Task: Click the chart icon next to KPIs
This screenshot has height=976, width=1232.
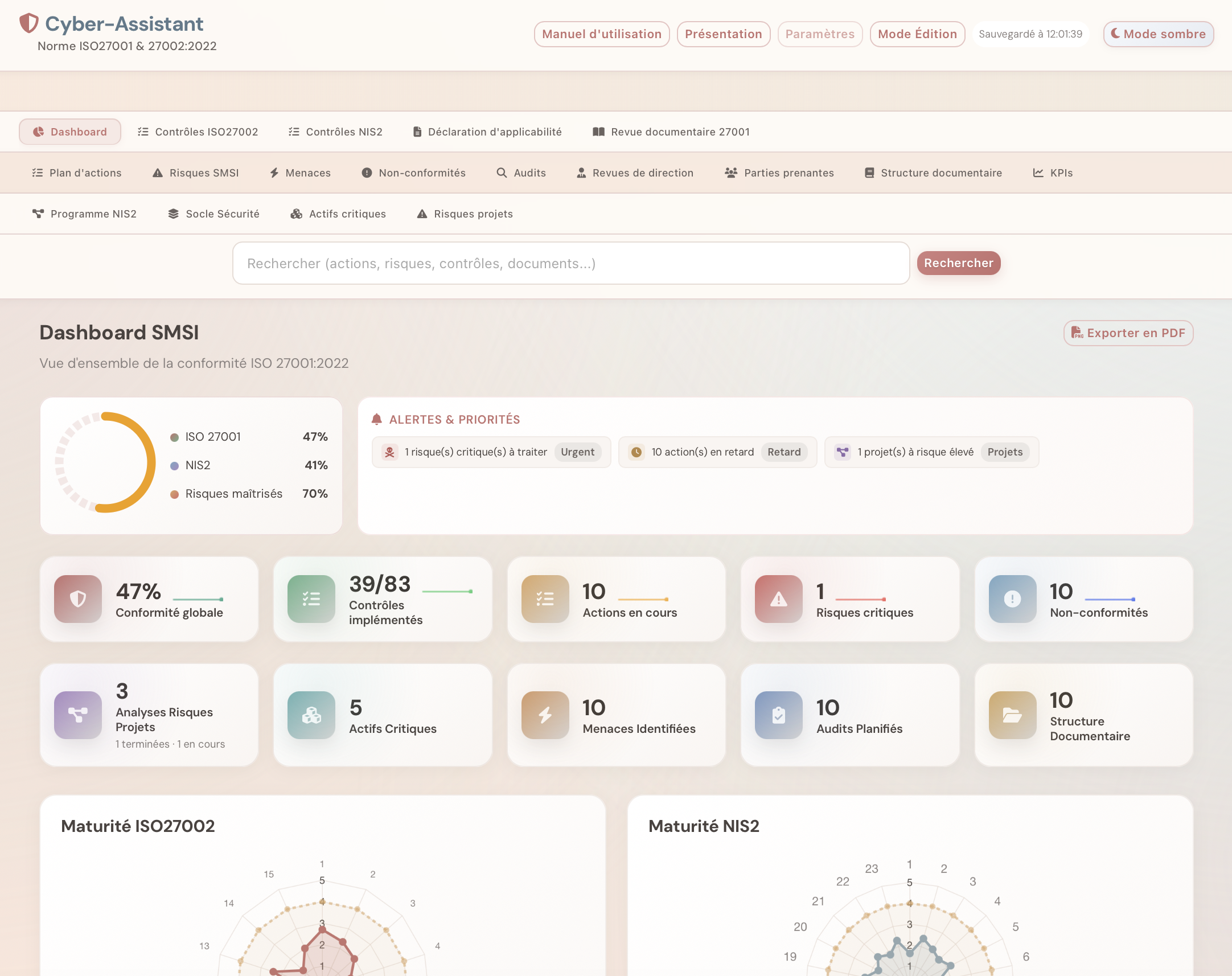Action: pyautogui.click(x=1038, y=173)
